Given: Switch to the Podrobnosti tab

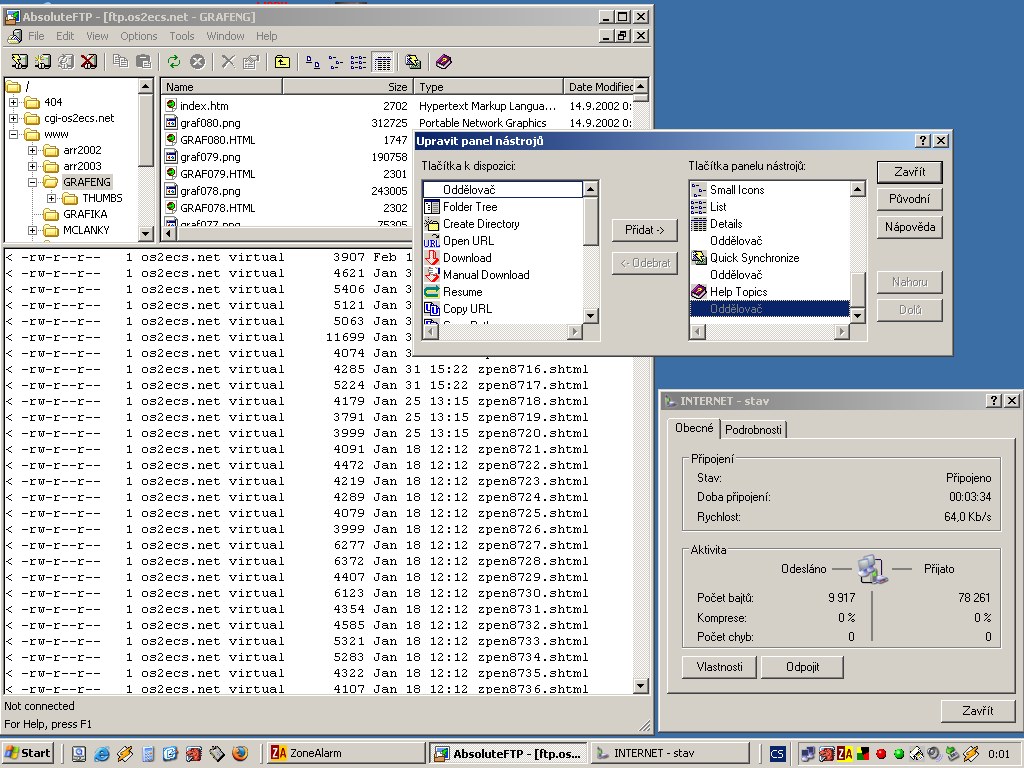Looking at the screenshot, I should coord(754,429).
